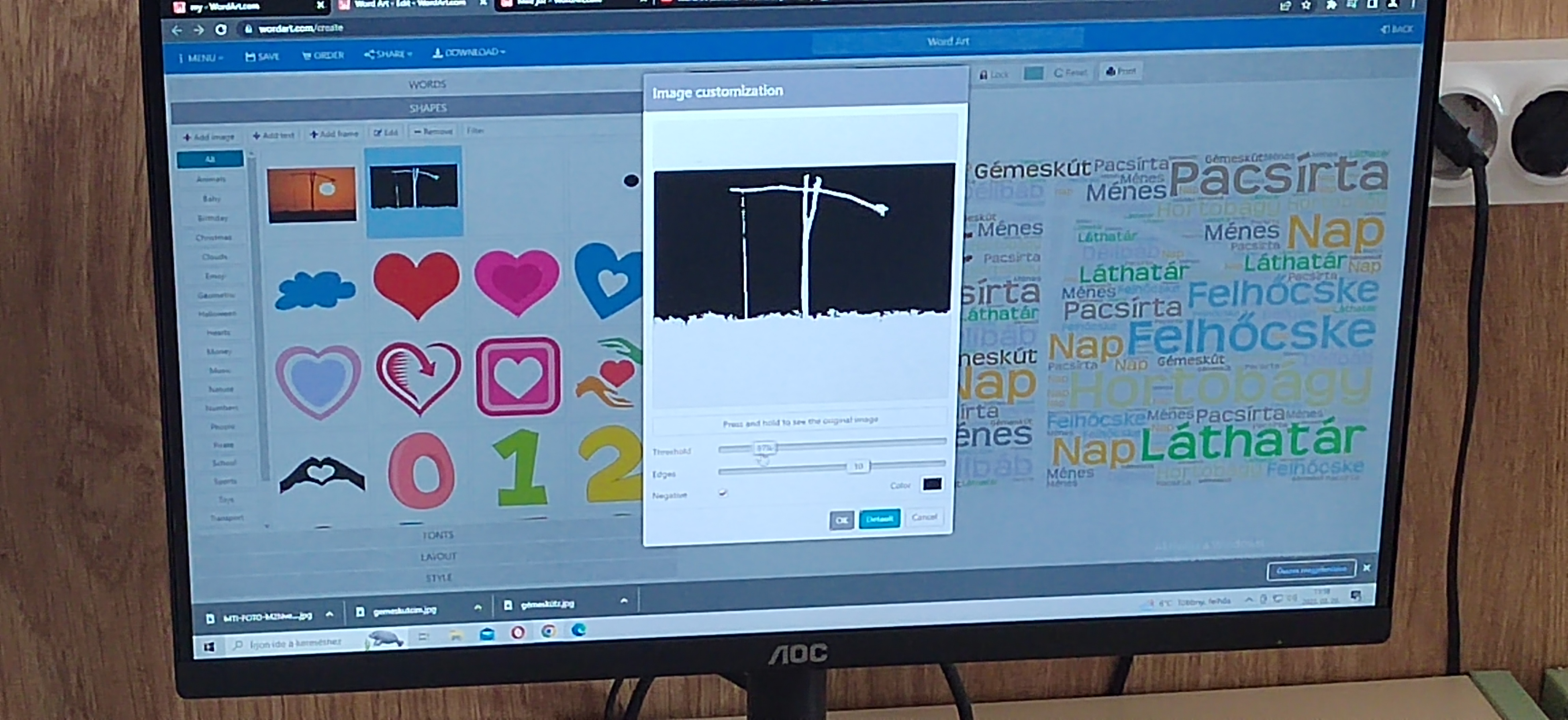Open the WORDS panel section
Image resolution: width=1568 pixels, height=720 pixels.
tap(427, 84)
